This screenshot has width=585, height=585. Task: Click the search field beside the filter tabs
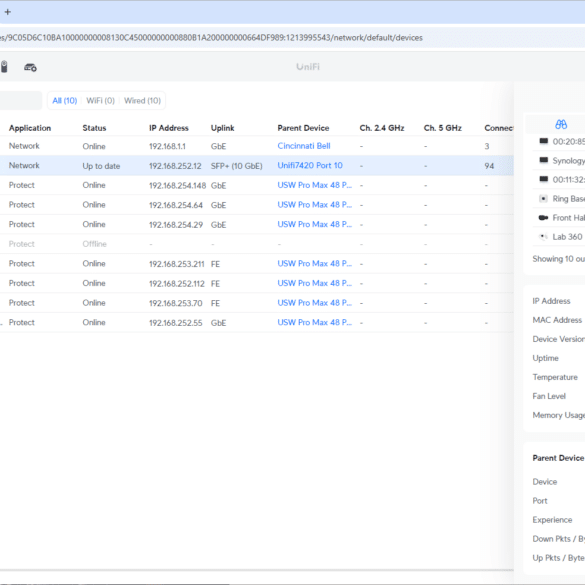pyautogui.click(x=21, y=101)
